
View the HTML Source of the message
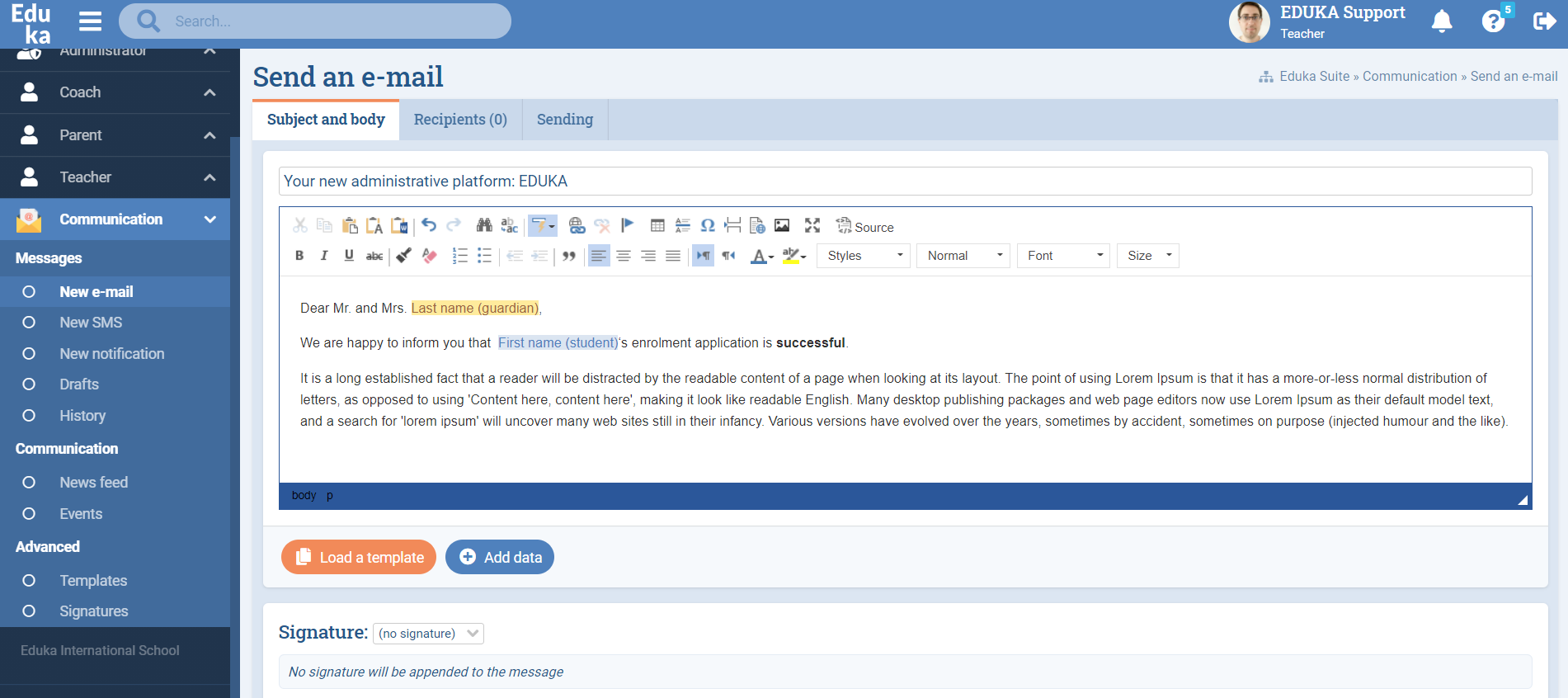coord(864,226)
